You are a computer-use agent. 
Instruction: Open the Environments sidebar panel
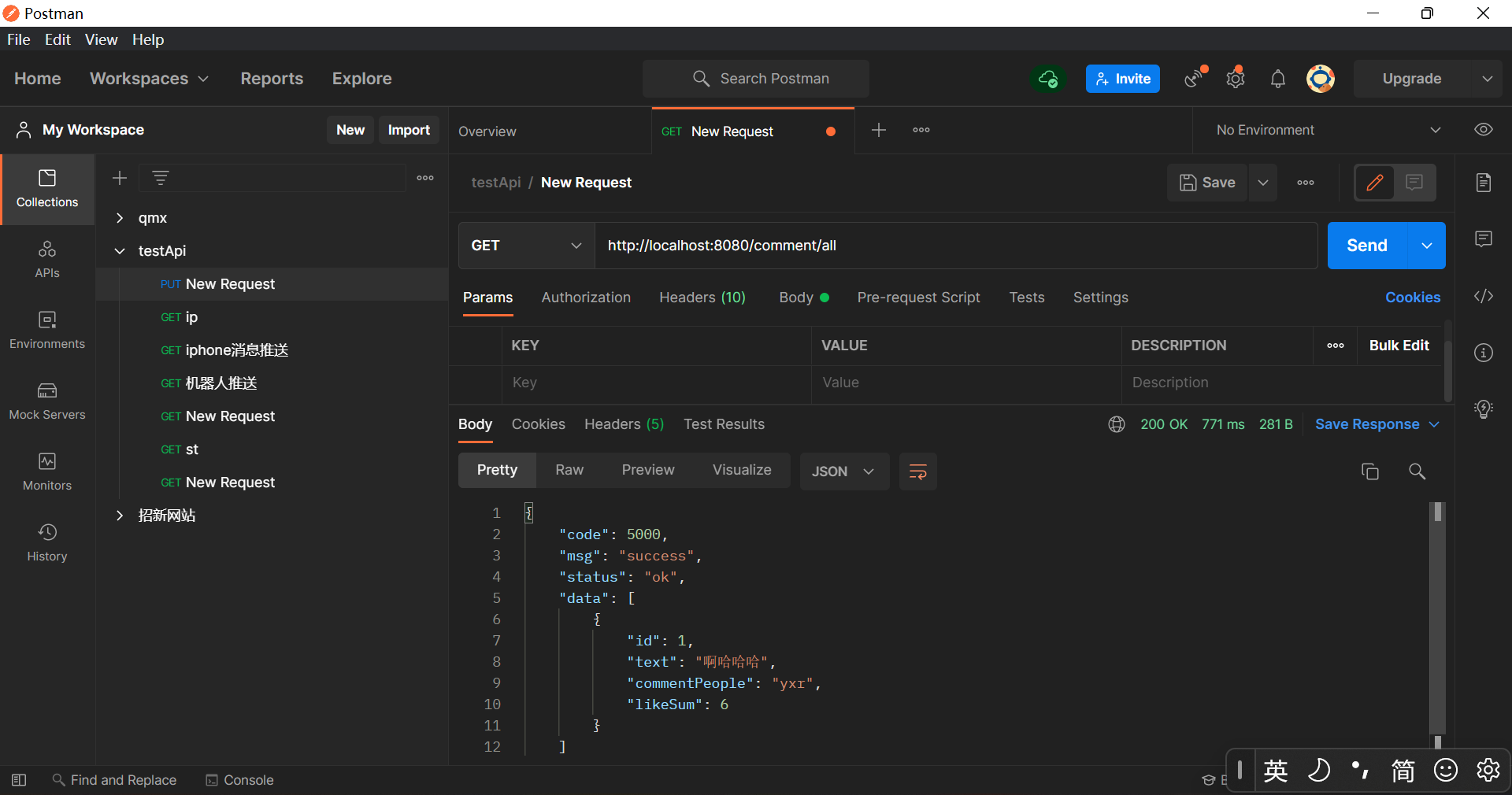(x=47, y=331)
